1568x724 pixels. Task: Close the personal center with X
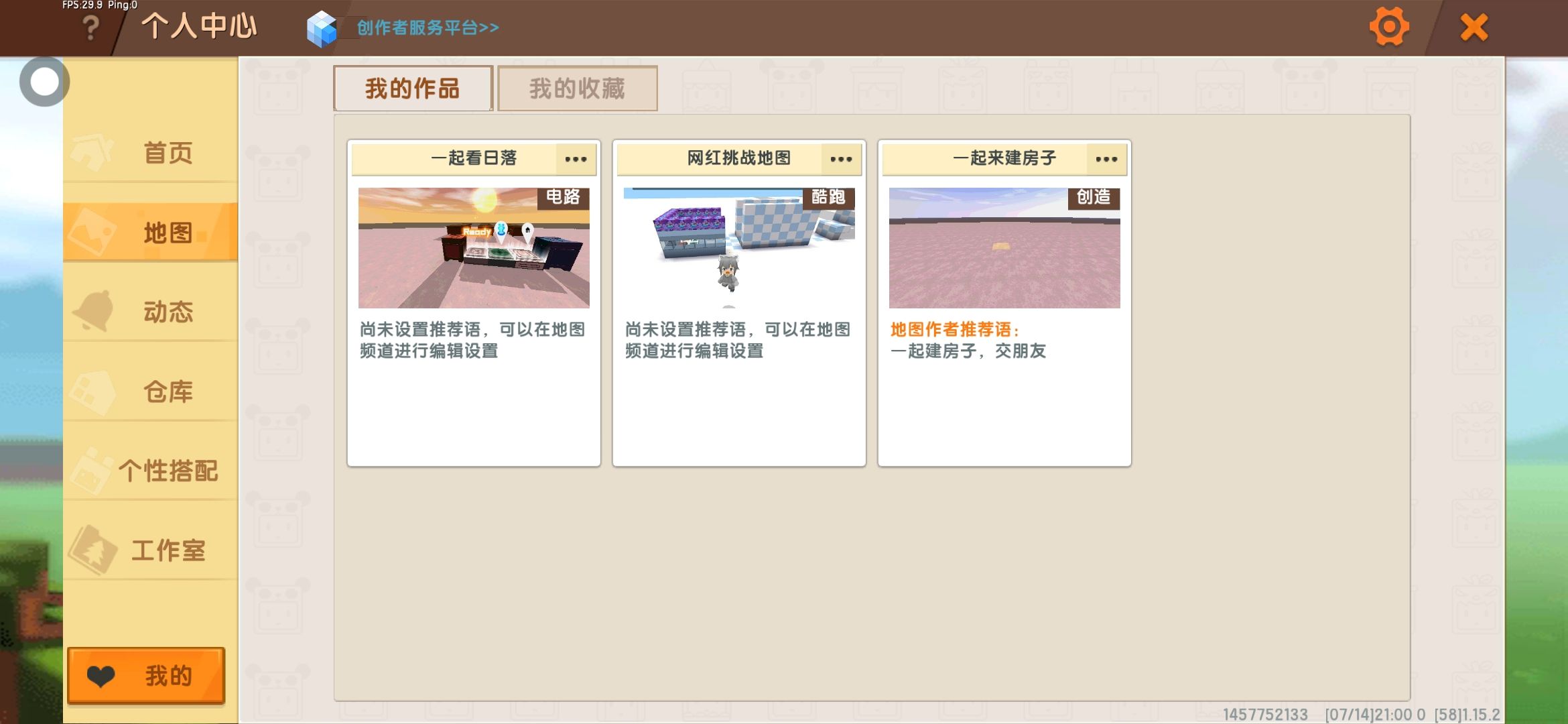[1474, 27]
